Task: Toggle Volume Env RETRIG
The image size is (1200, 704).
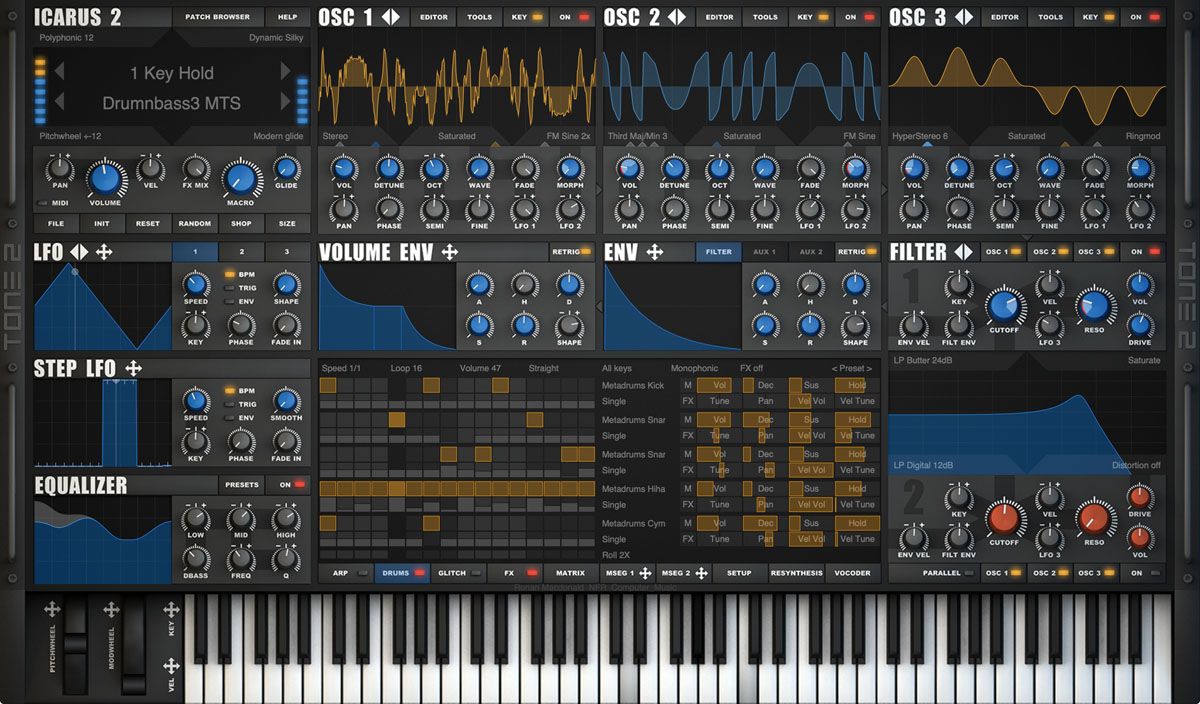Action: tap(571, 252)
